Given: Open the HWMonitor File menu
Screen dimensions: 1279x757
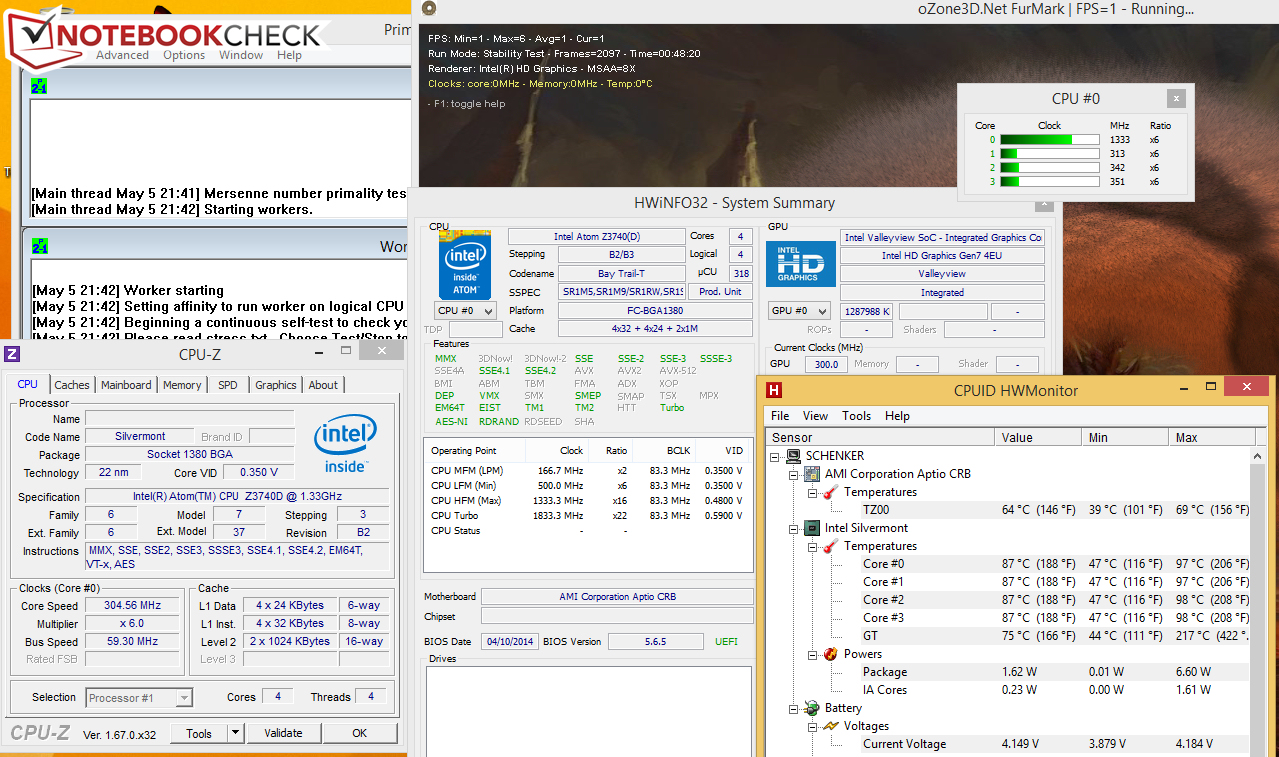Looking at the screenshot, I should pos(780,416).
